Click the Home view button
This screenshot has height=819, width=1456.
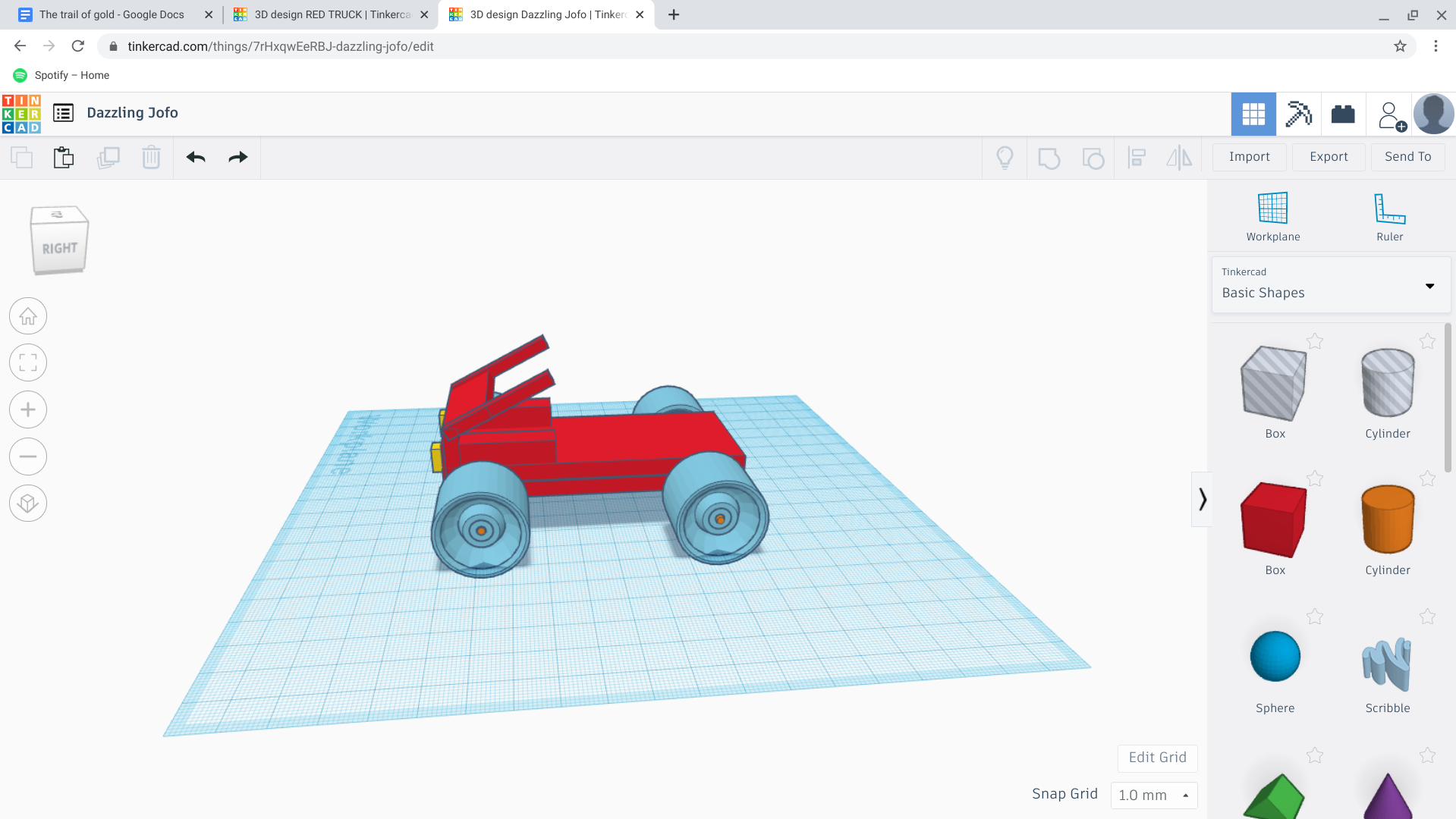(28, 316)
